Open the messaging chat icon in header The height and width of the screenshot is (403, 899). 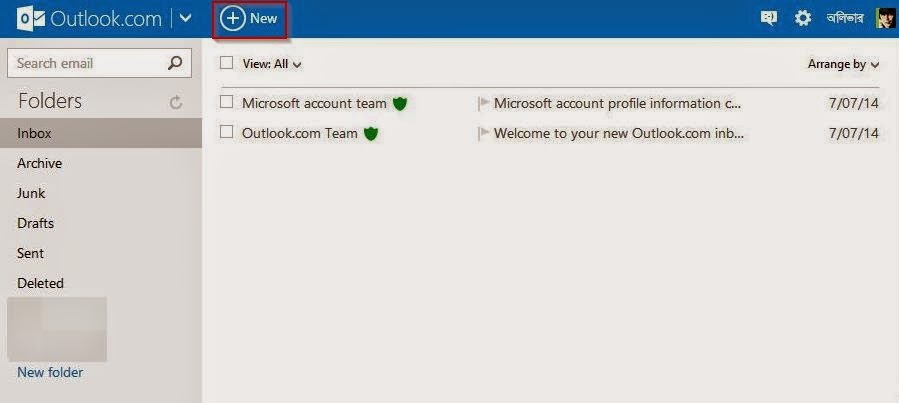[768, 18]
